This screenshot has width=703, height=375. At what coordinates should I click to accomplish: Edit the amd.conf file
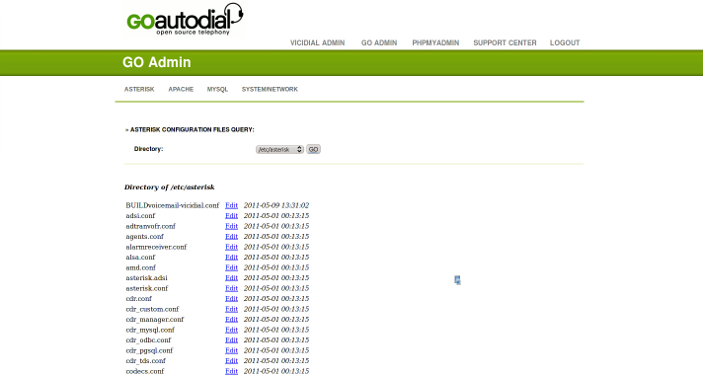231,267
